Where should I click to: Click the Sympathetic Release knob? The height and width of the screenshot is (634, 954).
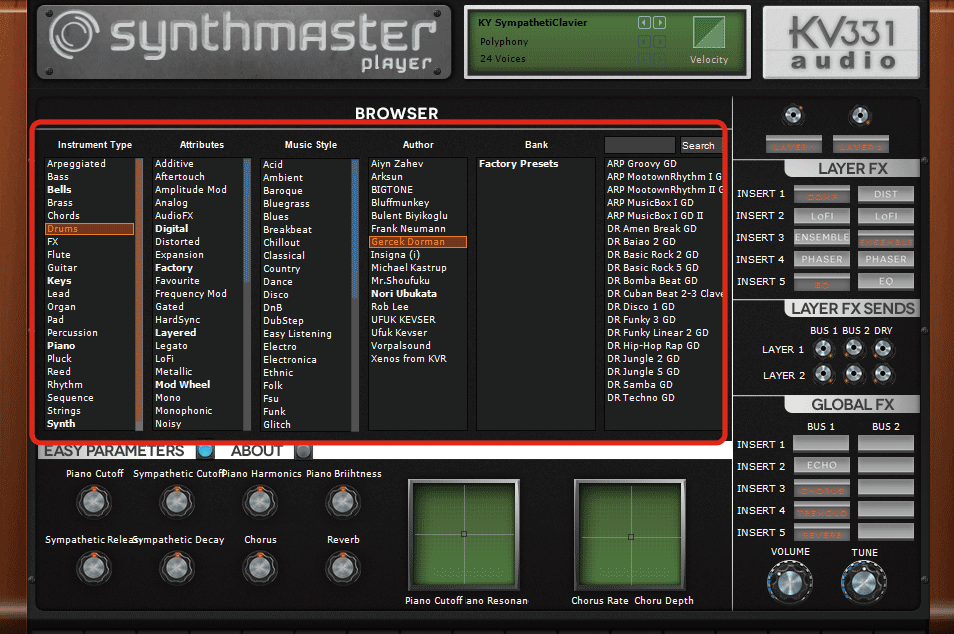94,568
